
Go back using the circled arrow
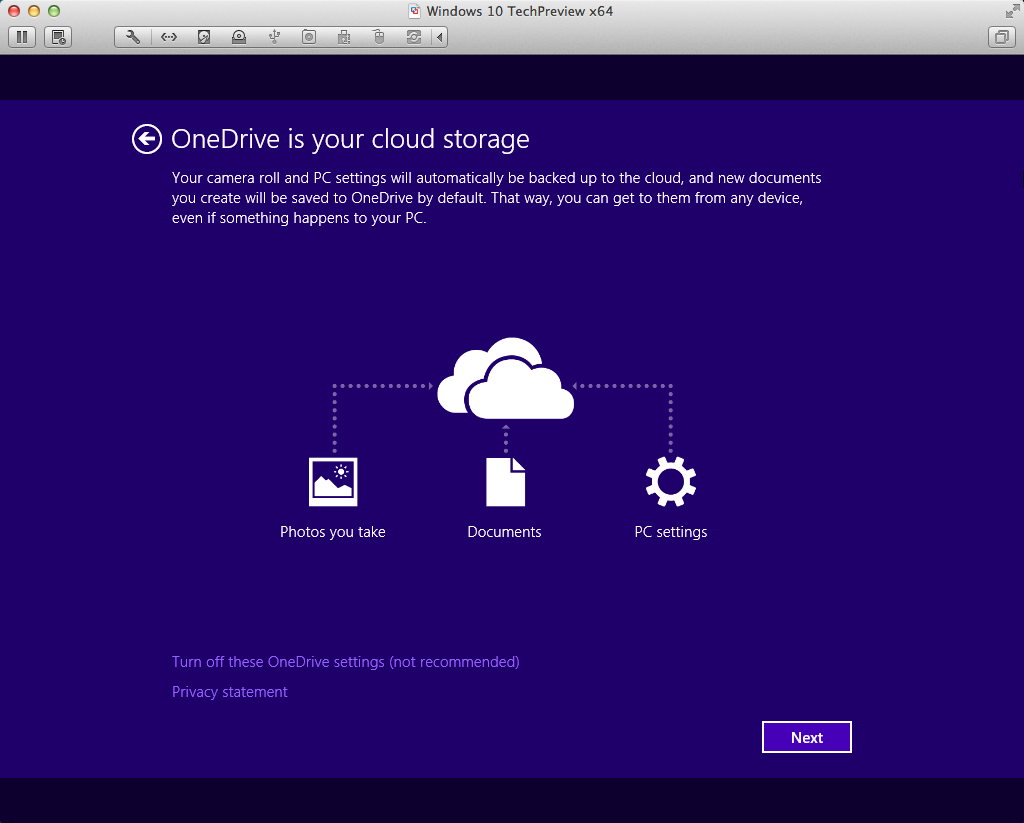pyautogui.click(x=147, y=139)
